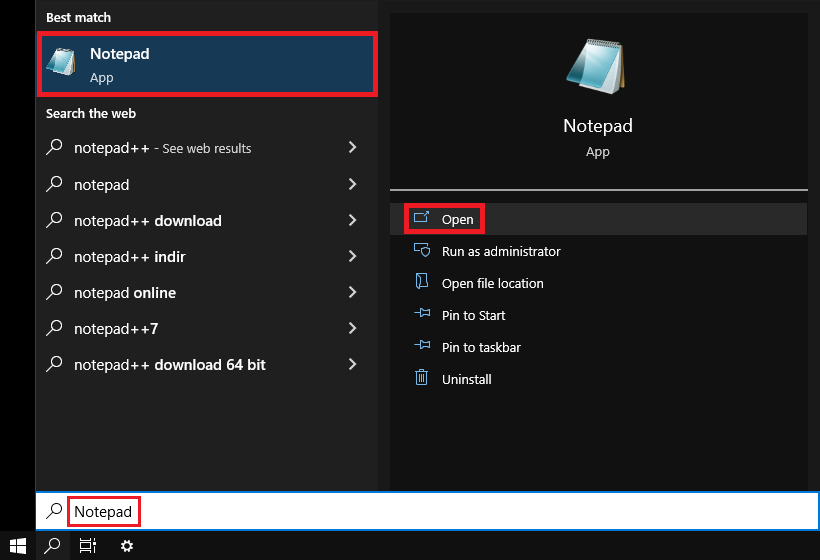820x560 pixels.
Task: Click the magnifier icon beside "notepad++ download 64 bit"
Action: coord(54,364)
